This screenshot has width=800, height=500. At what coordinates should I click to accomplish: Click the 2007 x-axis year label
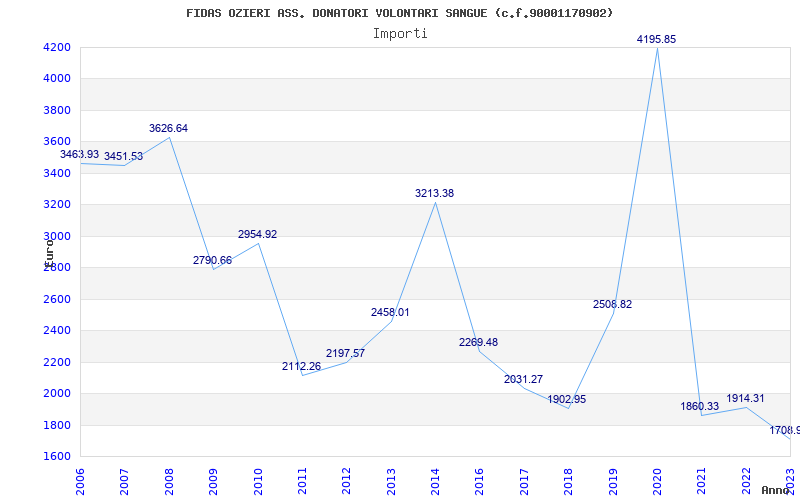coord(124,482)
